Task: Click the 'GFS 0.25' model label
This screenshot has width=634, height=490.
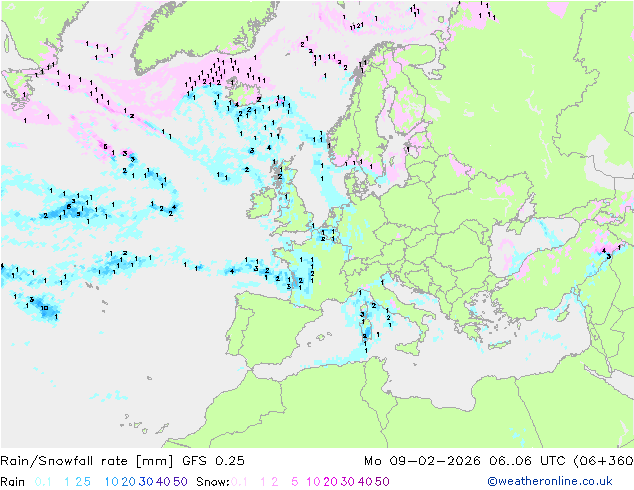Action: click(213, 461)
